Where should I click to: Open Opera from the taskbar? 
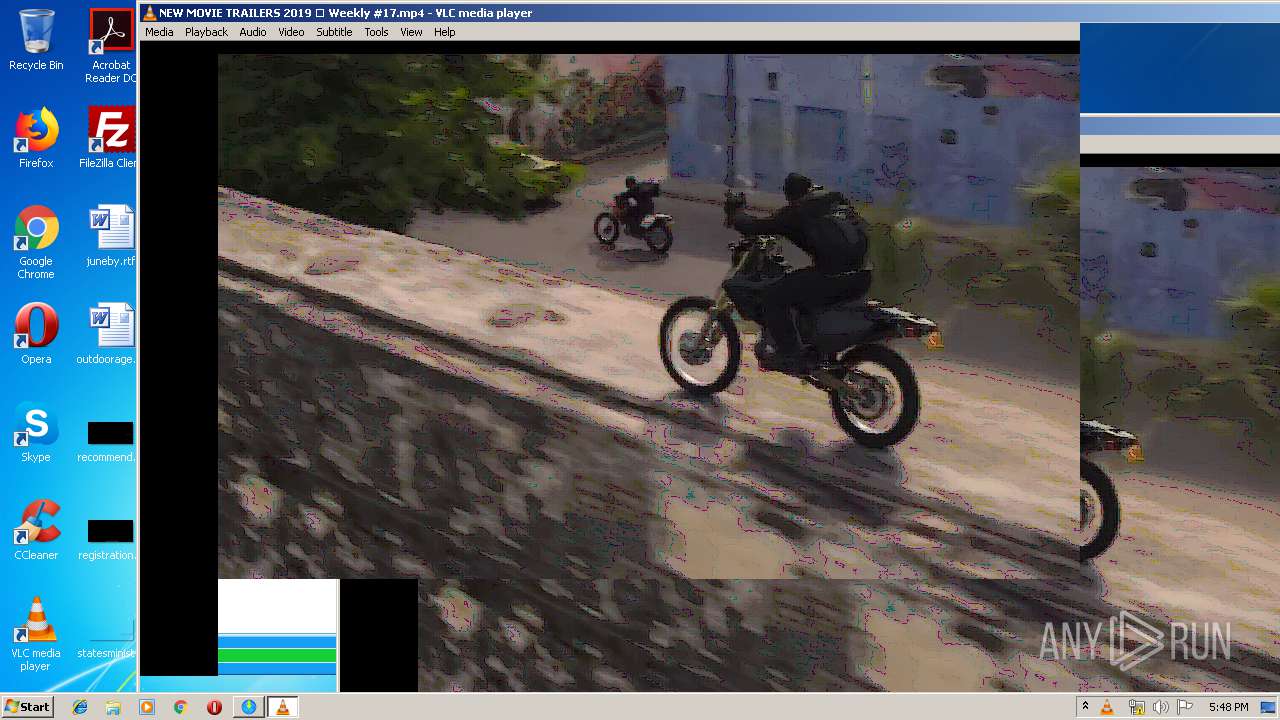point(214,707)
